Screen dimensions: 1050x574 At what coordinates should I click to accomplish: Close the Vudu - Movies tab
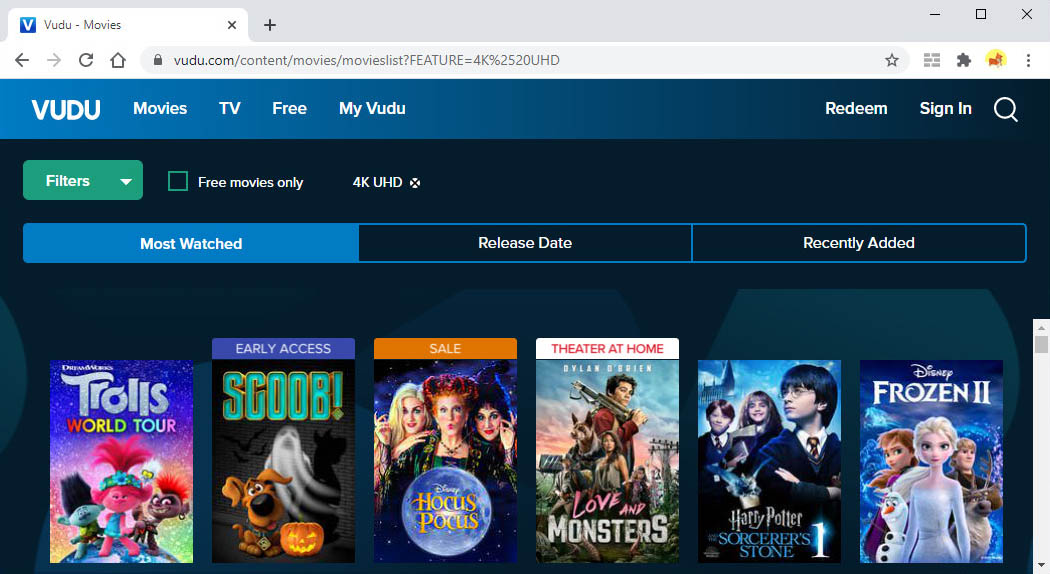click(232, 25)
